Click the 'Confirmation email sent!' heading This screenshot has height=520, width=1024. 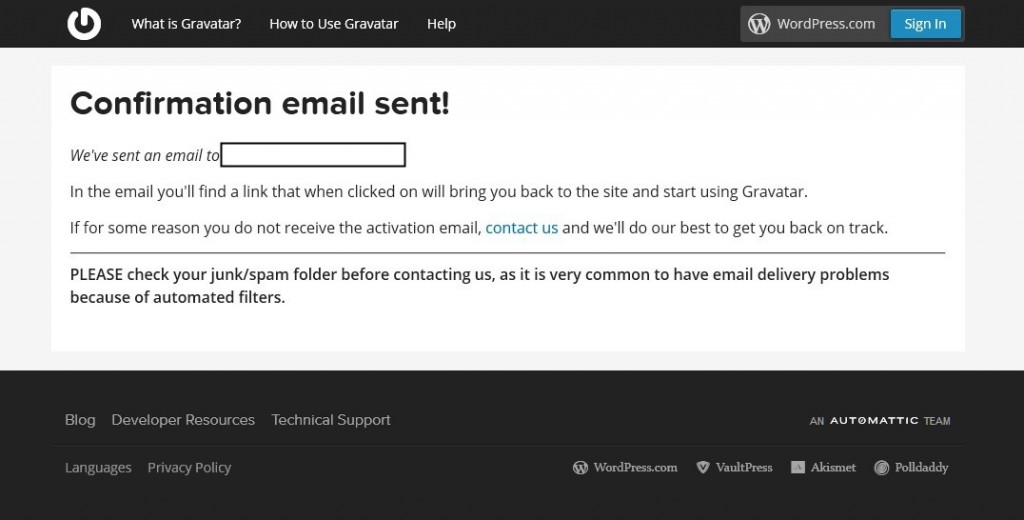[260, 103]
